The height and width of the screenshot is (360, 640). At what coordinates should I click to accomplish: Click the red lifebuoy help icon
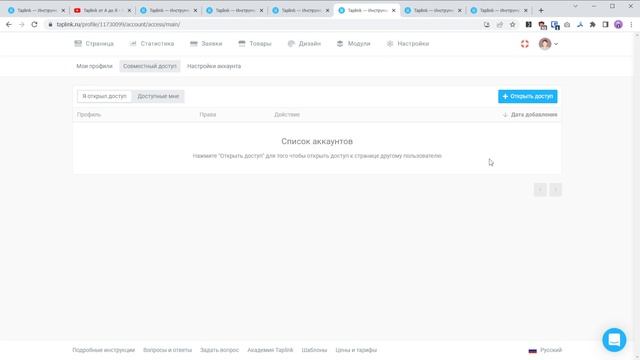pos(524,44)
